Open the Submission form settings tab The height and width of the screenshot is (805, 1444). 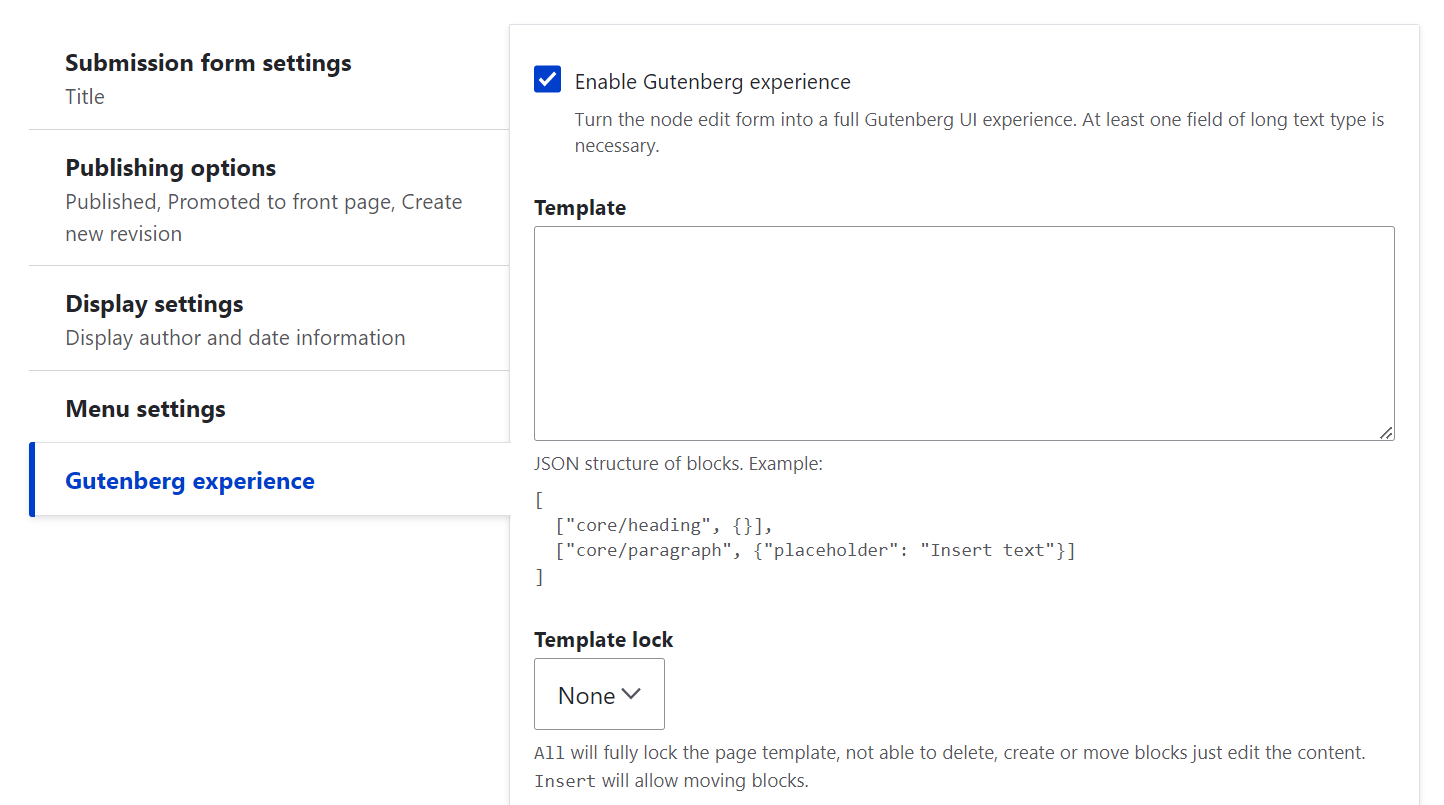click(269, 78)
